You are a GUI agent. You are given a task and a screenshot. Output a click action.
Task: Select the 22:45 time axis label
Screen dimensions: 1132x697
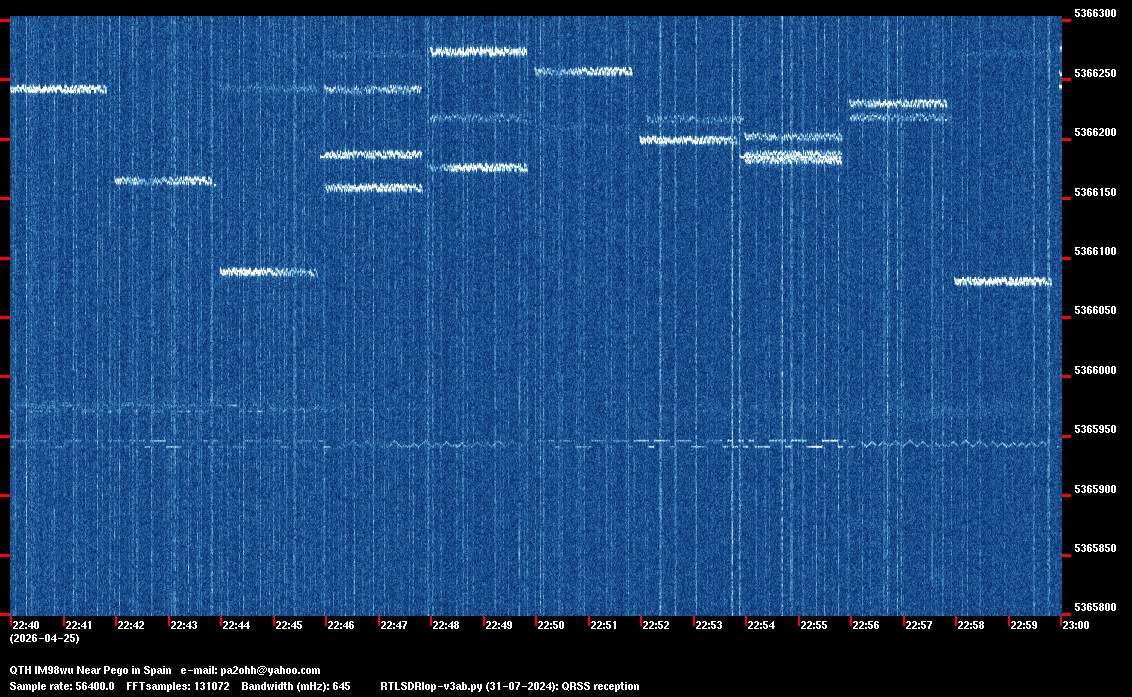(288, 625)
